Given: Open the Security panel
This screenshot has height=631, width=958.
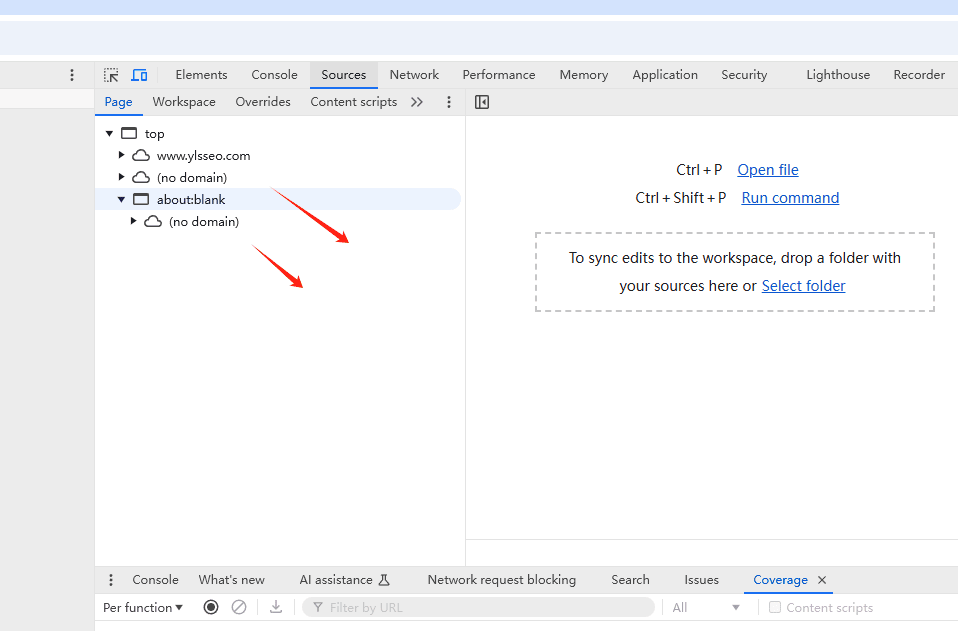Looking at the screenshot, I should (744, 75).
